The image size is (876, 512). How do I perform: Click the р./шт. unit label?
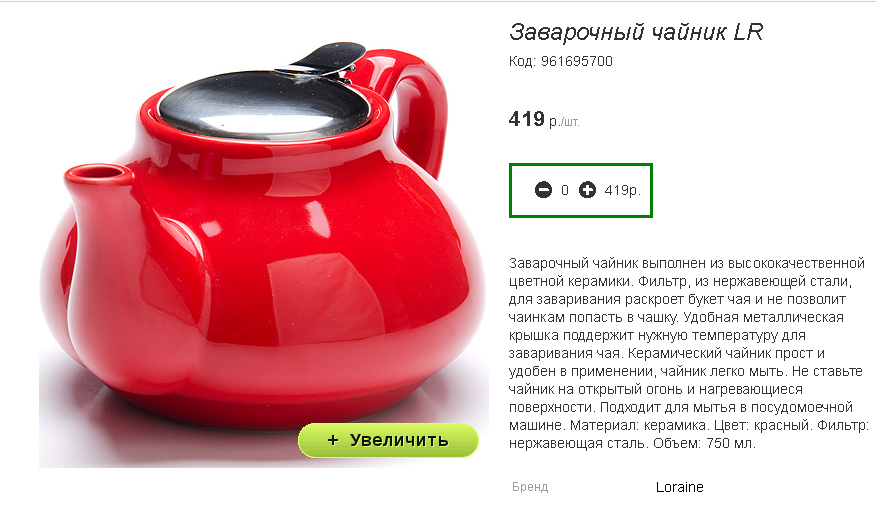(564, 121)
